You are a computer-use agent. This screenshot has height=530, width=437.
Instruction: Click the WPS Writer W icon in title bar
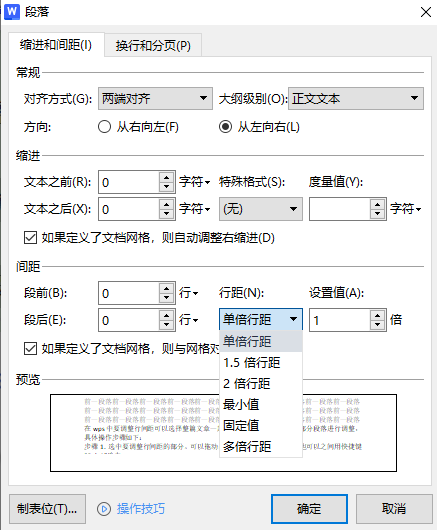(12, 12)
